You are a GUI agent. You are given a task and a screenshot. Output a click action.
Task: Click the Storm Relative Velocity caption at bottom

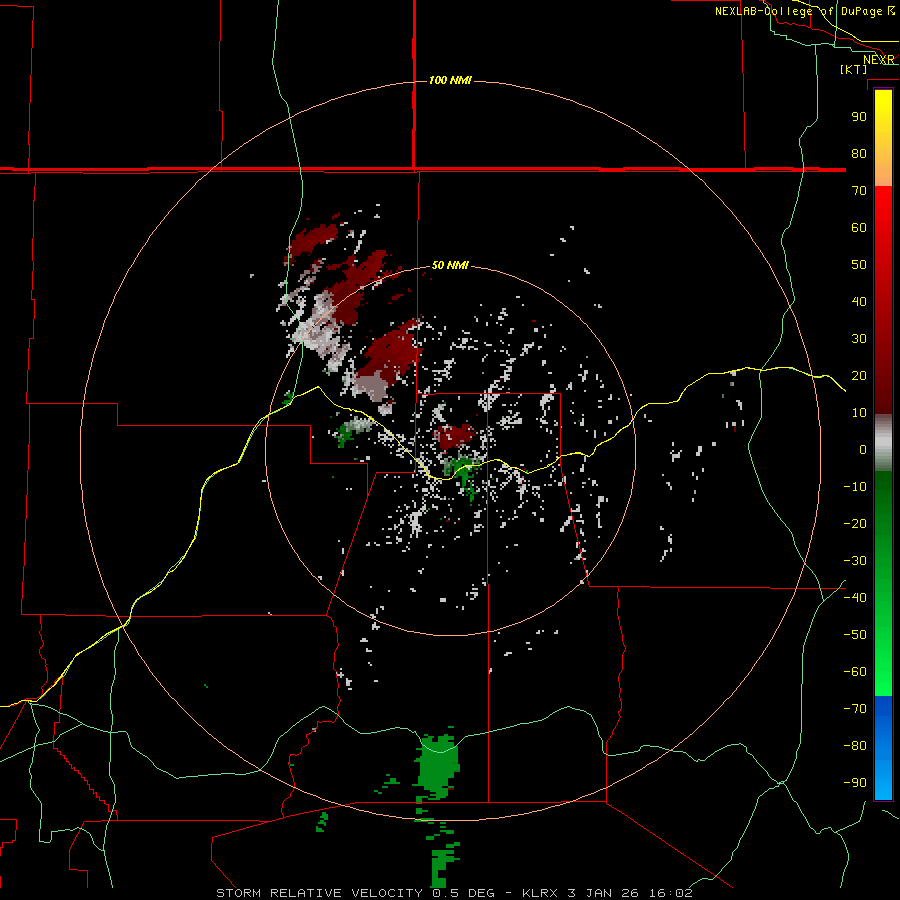(454, 893)
